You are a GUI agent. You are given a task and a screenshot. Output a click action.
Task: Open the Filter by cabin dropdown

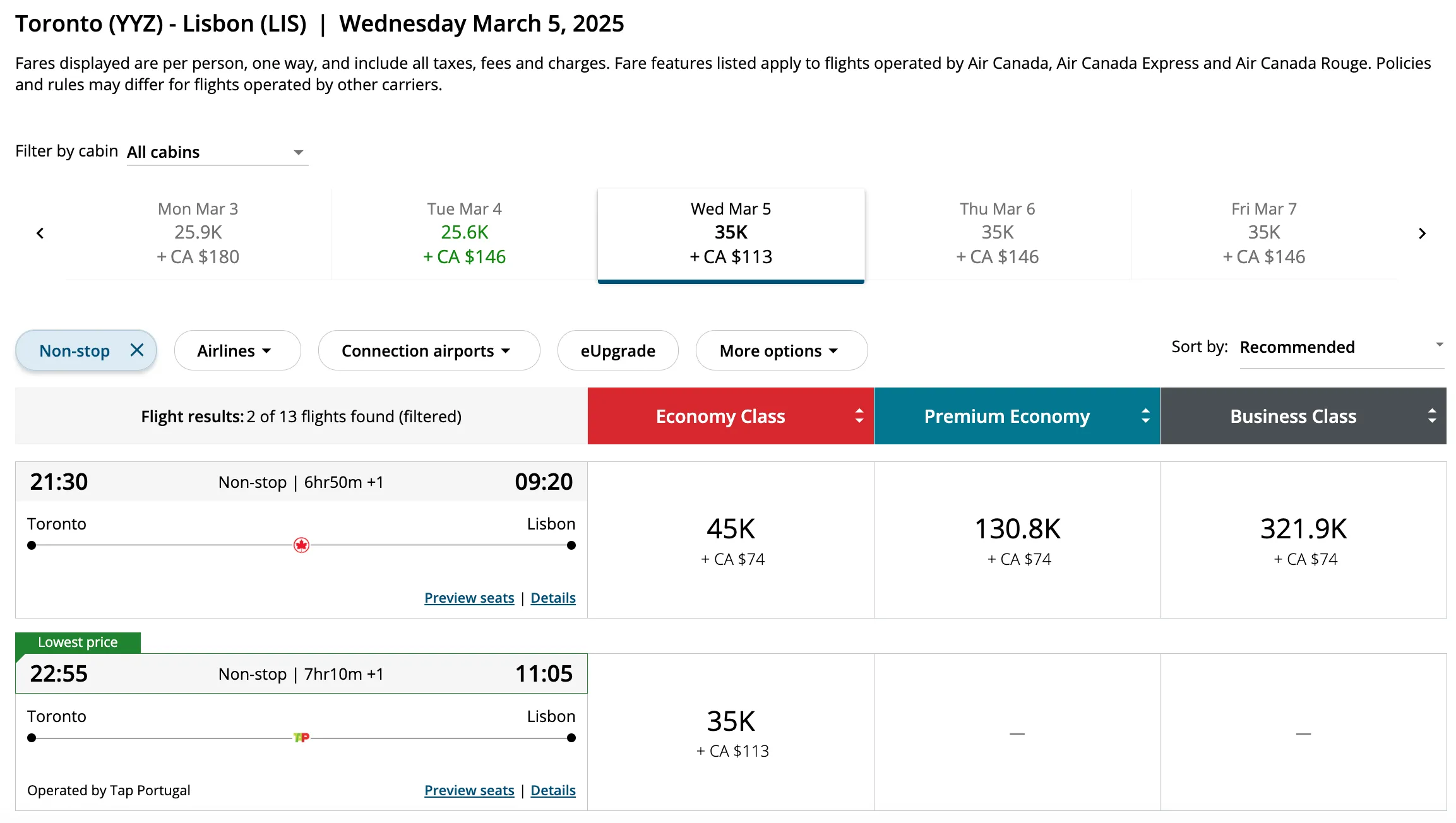pyautogui.click(x=217, y=152)
